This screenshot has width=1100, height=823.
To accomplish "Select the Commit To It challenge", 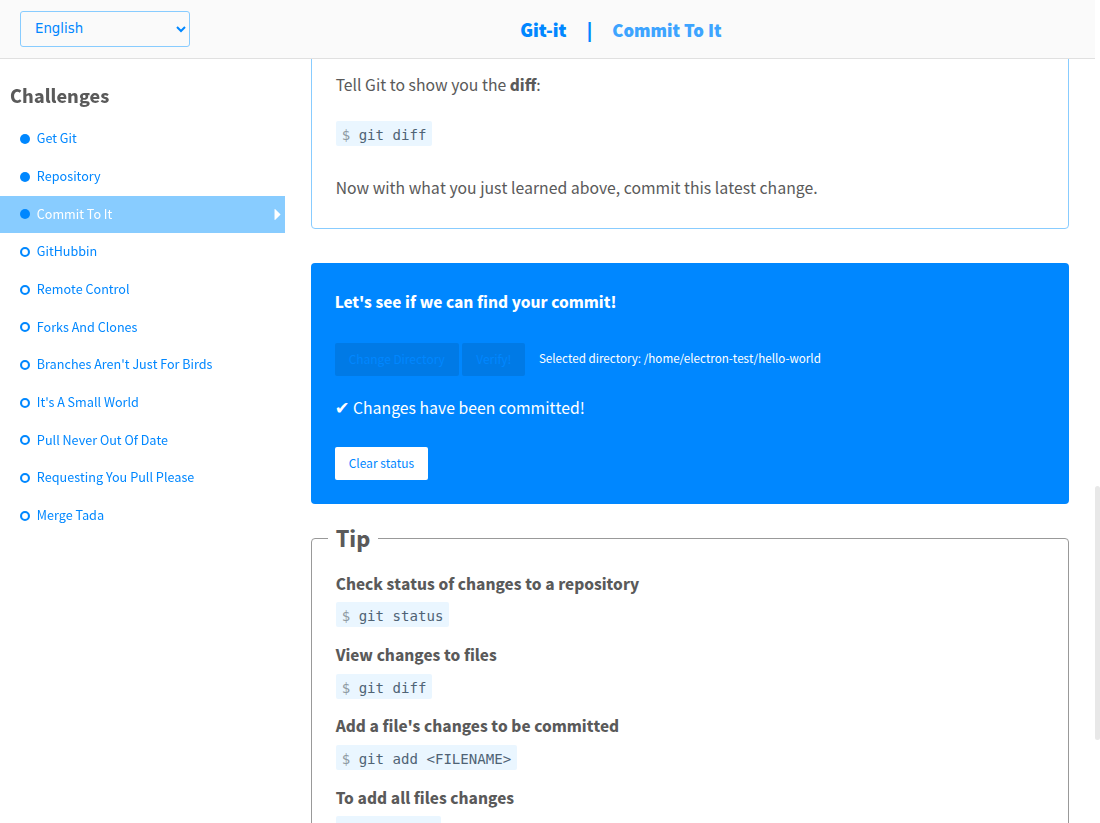I will click(142, 214).
